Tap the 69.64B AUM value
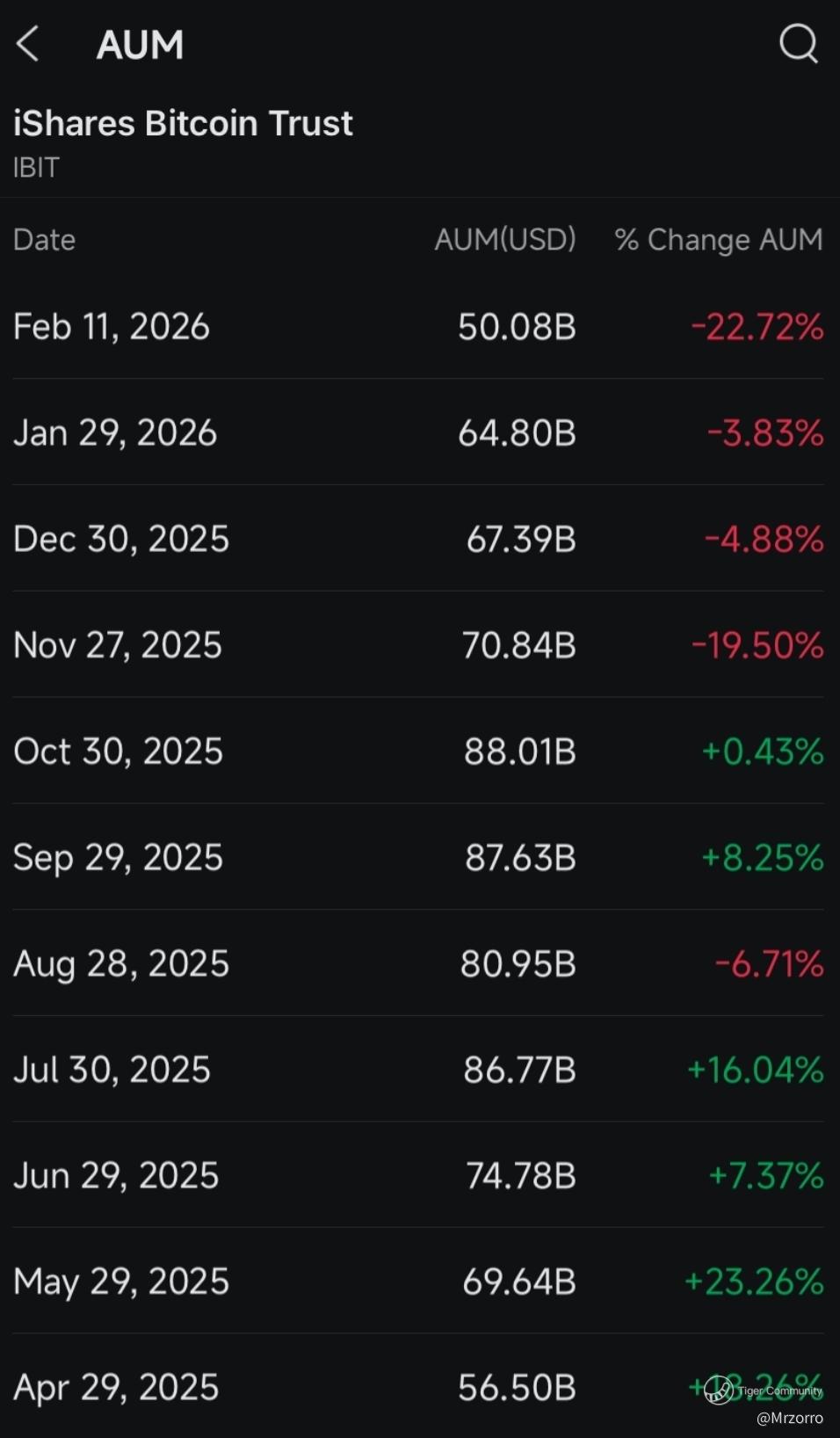Viewport: 840px width, 1438px height. (518, 1282)
